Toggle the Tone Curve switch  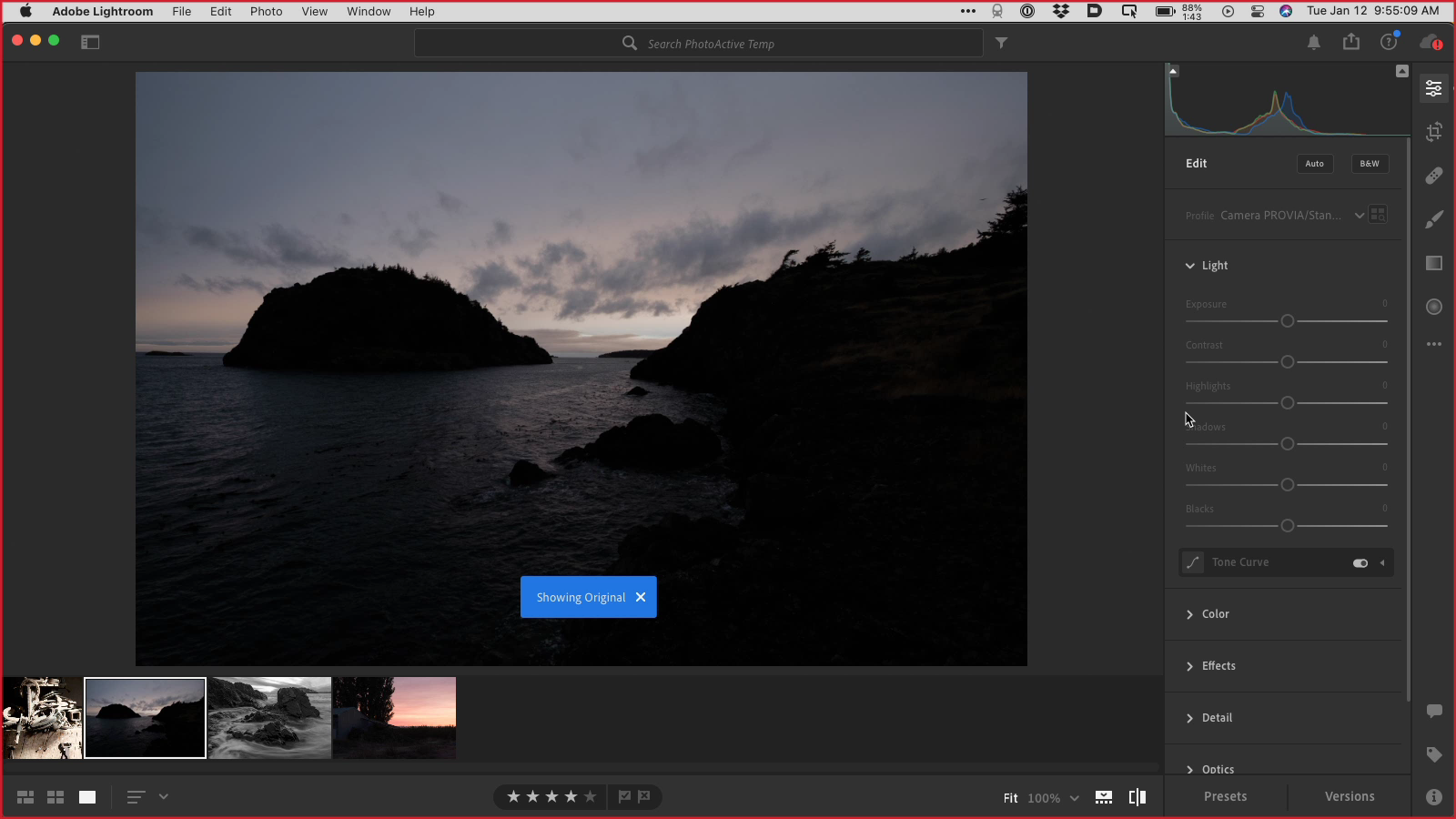click(x=1360, y=563)
